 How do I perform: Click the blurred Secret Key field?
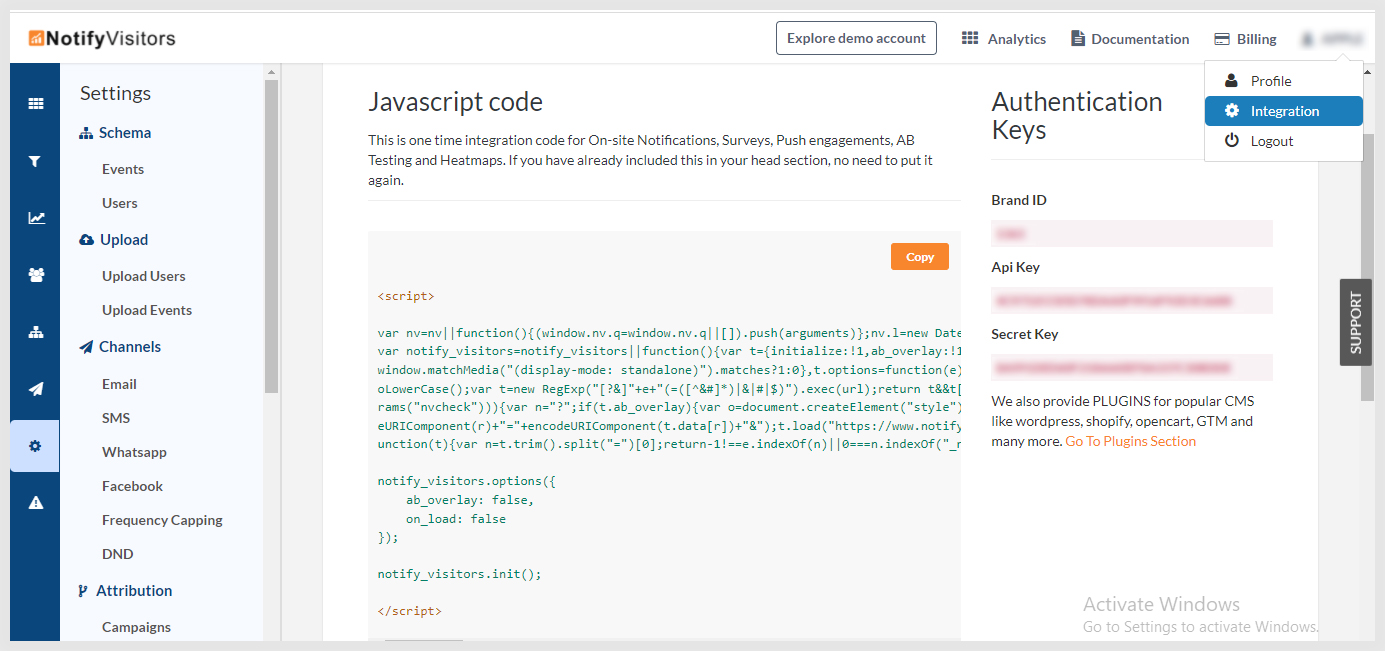click(x=1132, y=367)
